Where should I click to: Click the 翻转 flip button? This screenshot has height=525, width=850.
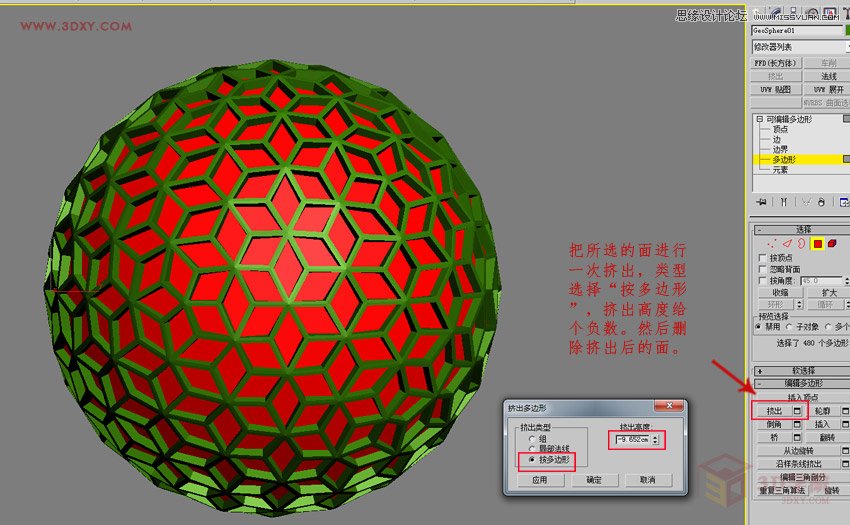coord(827,437)
